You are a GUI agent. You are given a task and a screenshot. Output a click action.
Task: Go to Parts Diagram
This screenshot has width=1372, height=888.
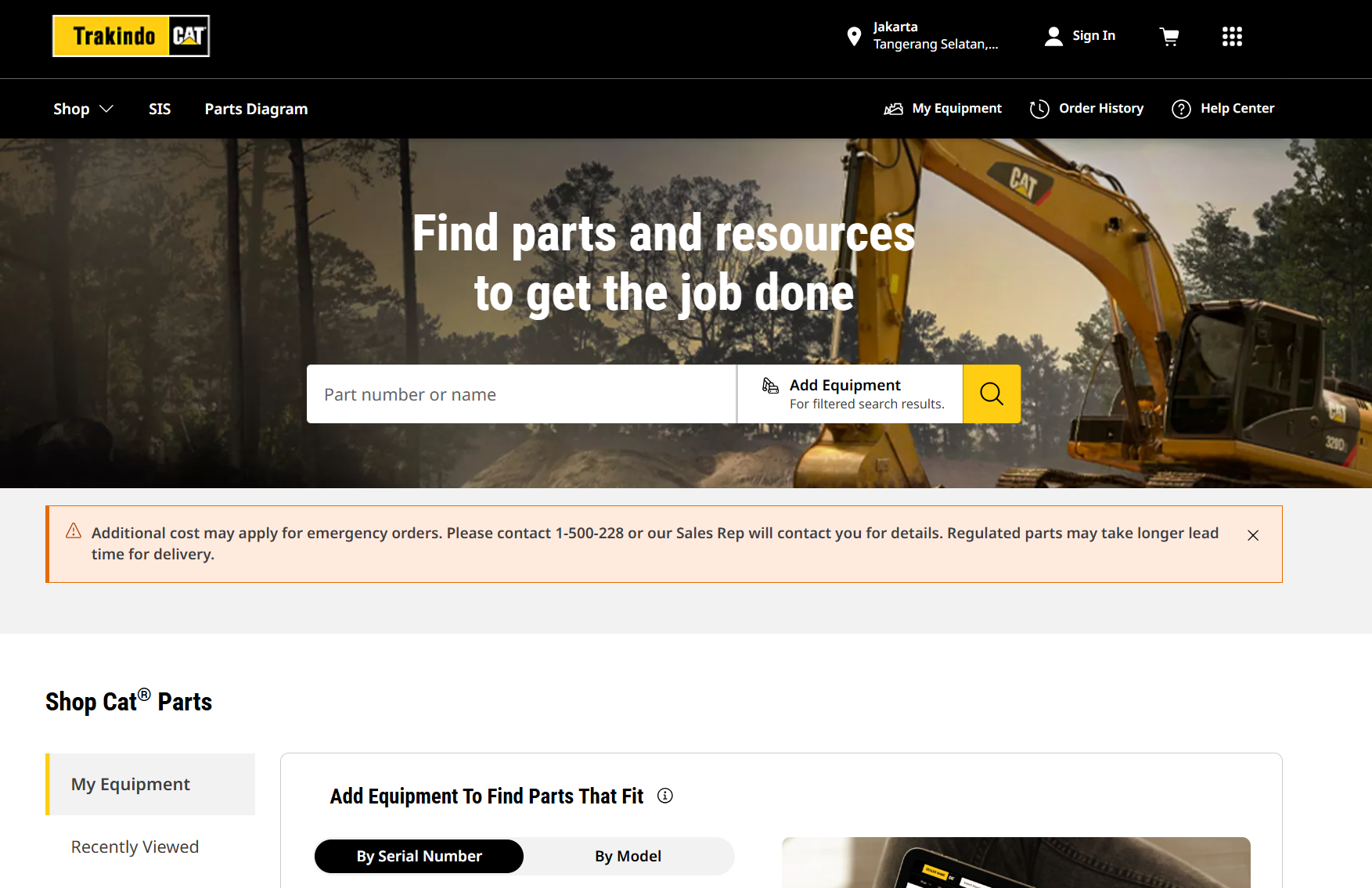256,109
